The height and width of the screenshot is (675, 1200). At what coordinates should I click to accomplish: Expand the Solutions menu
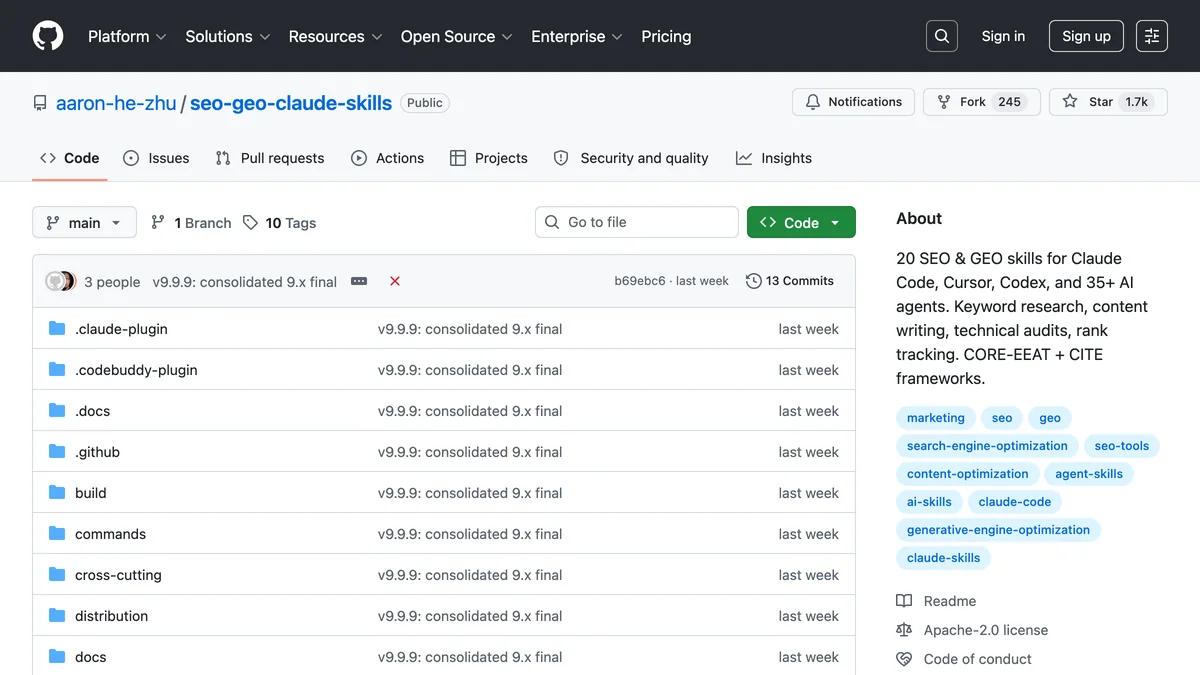[228, 36]
